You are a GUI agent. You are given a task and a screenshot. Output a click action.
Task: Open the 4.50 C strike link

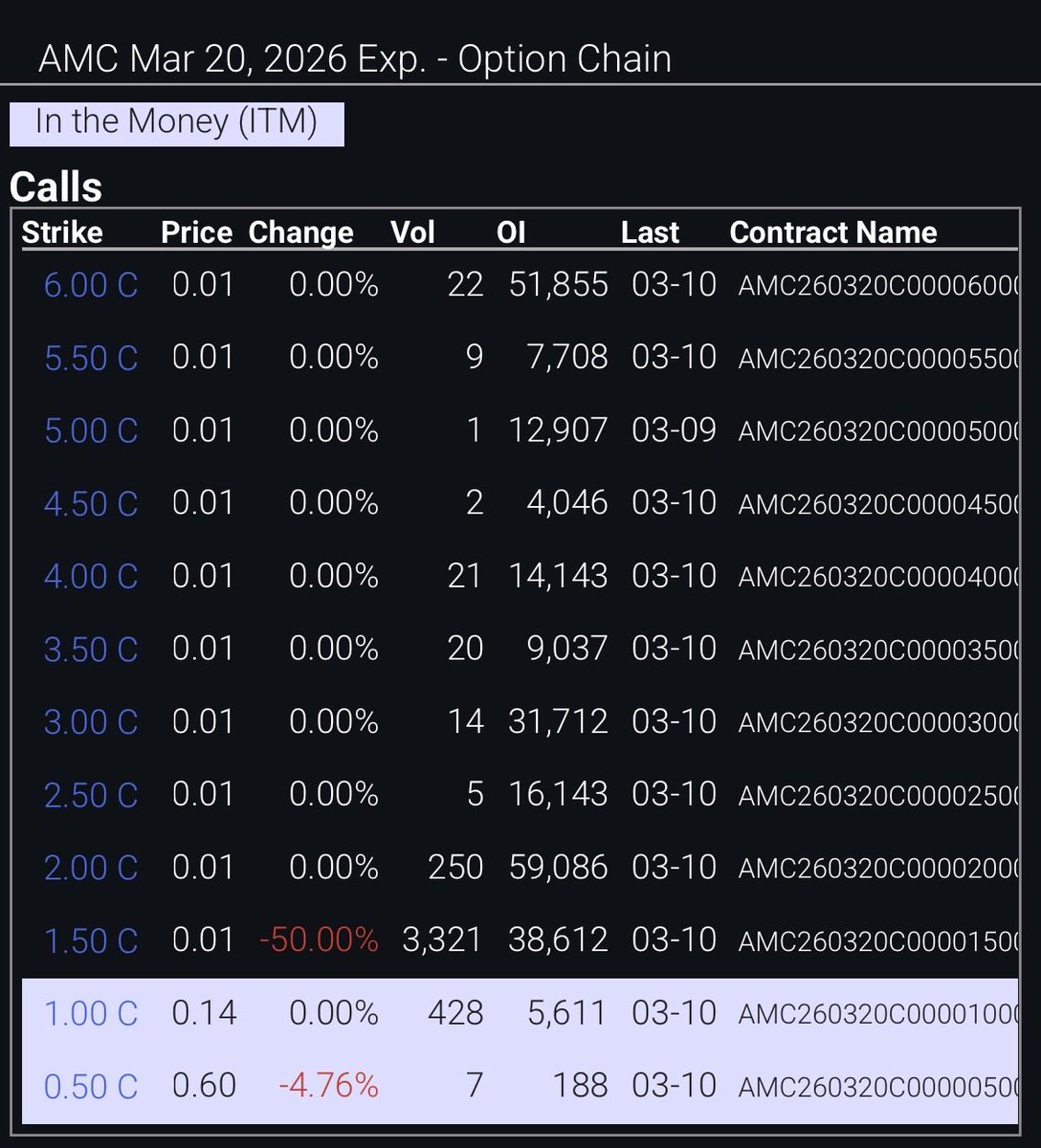[91, 503]
